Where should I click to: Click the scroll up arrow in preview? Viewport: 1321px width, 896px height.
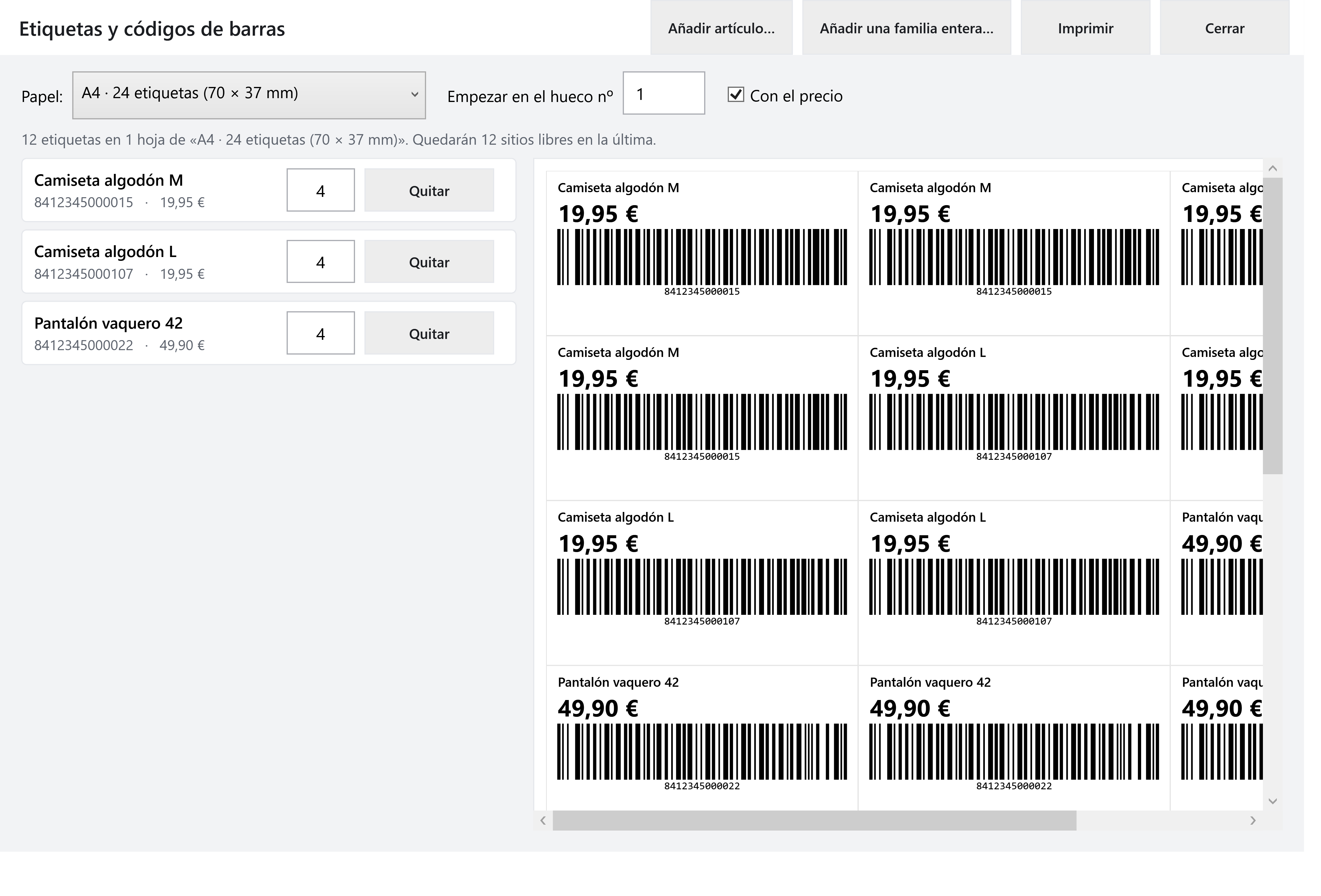tap(1273, 168)
